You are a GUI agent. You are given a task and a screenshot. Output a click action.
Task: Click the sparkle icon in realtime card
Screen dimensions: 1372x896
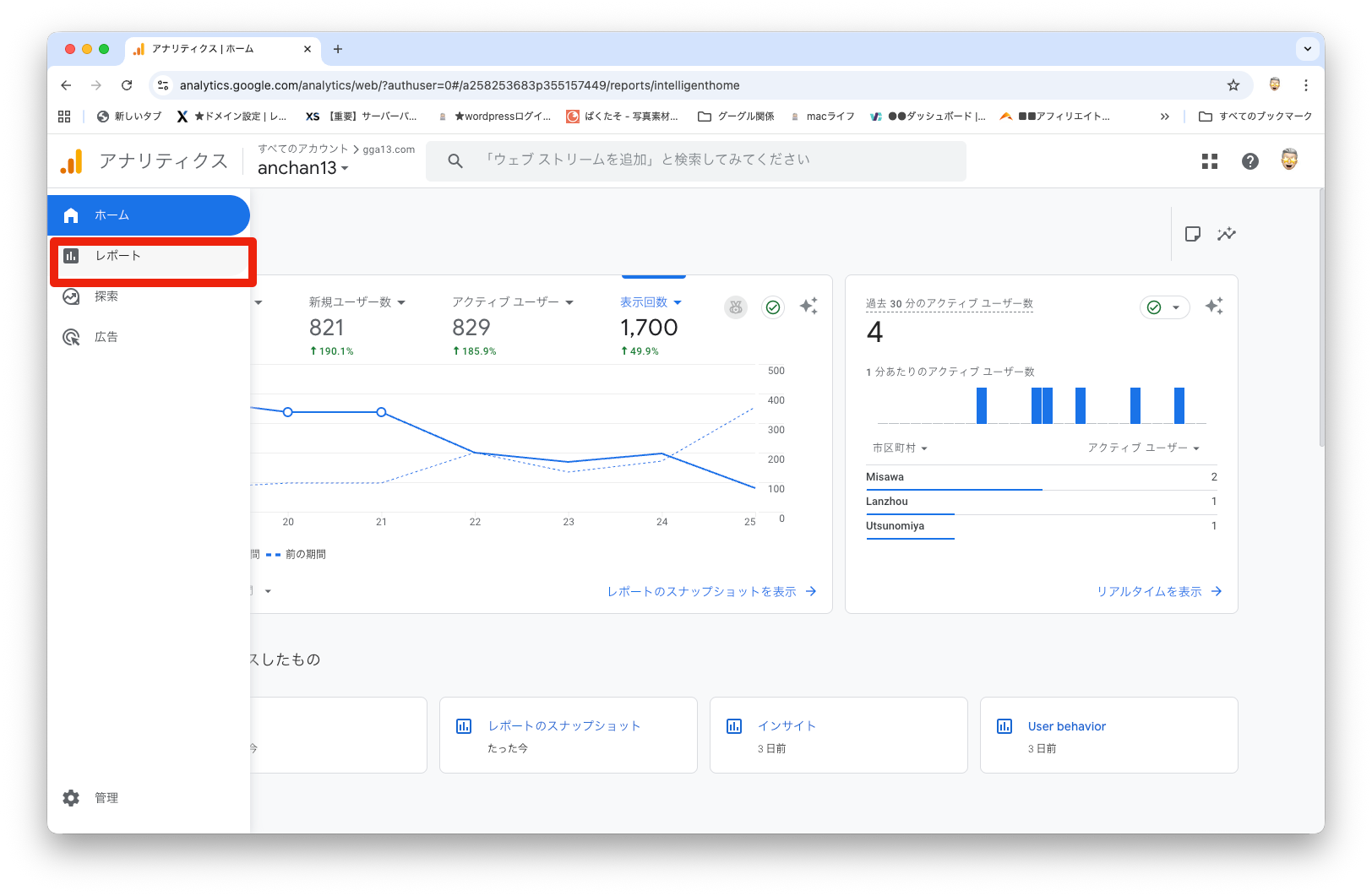[x=1214, y=307]
